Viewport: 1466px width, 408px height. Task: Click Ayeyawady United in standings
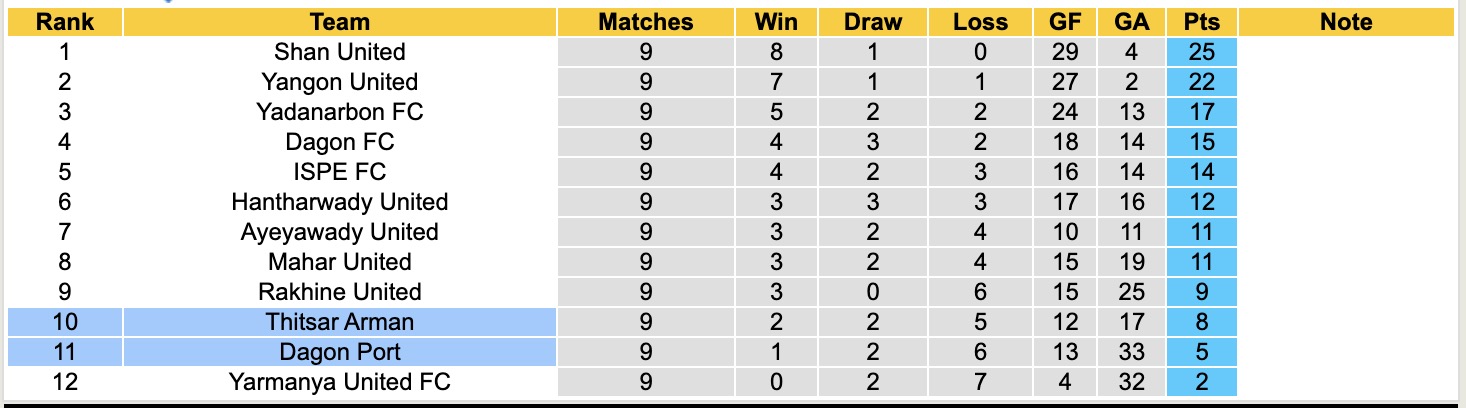pyautogui.click(x=339, y=232)
